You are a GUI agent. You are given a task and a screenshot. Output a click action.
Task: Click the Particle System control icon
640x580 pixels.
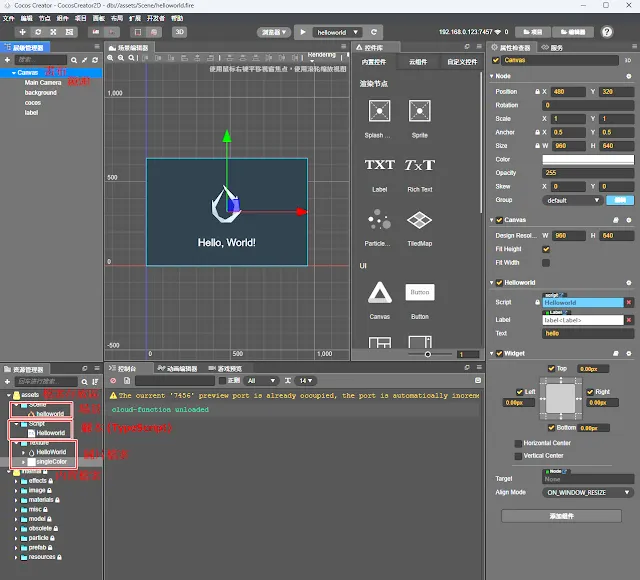click(x=379, y=219)
